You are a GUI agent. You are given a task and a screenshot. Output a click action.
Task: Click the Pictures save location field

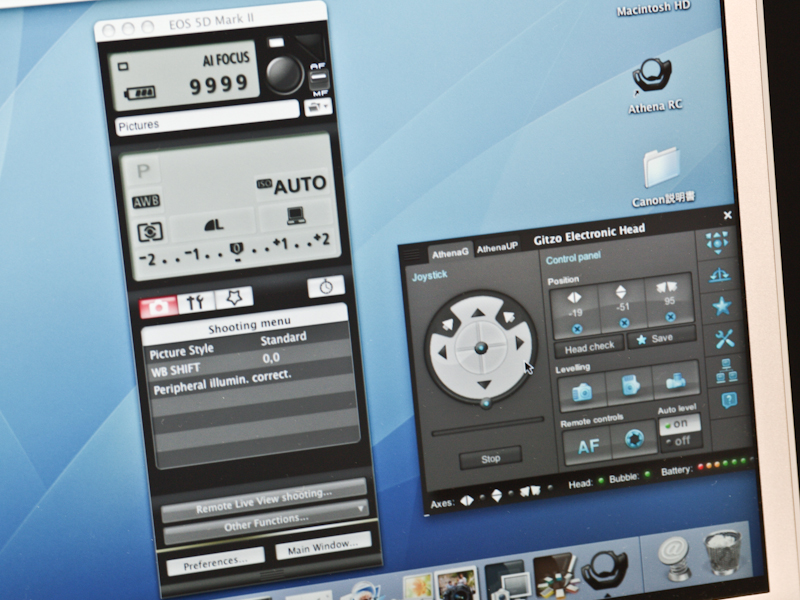[207, 118]
